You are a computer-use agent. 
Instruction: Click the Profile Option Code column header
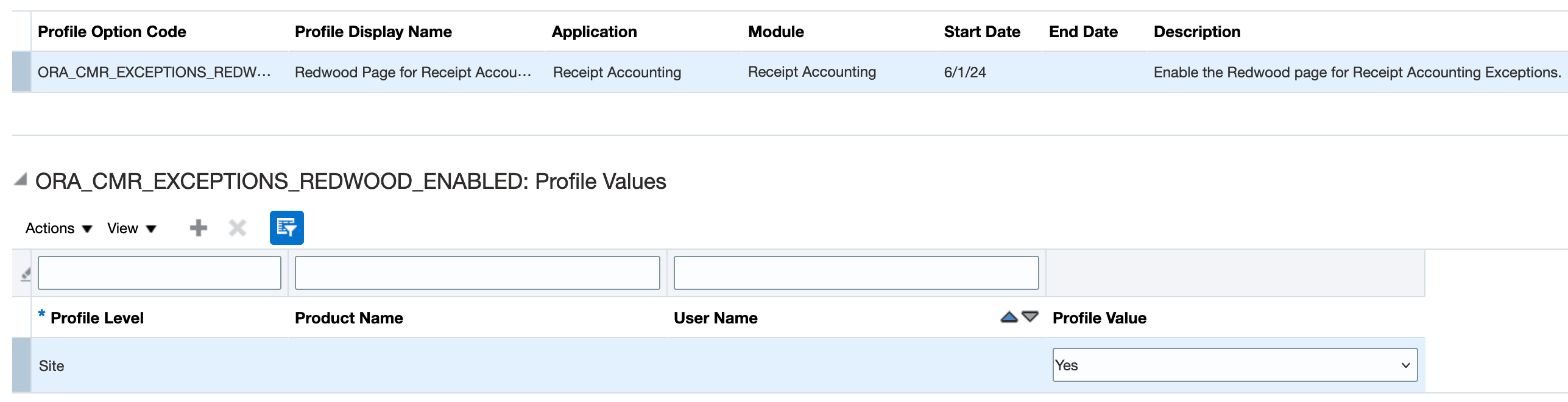112,32
